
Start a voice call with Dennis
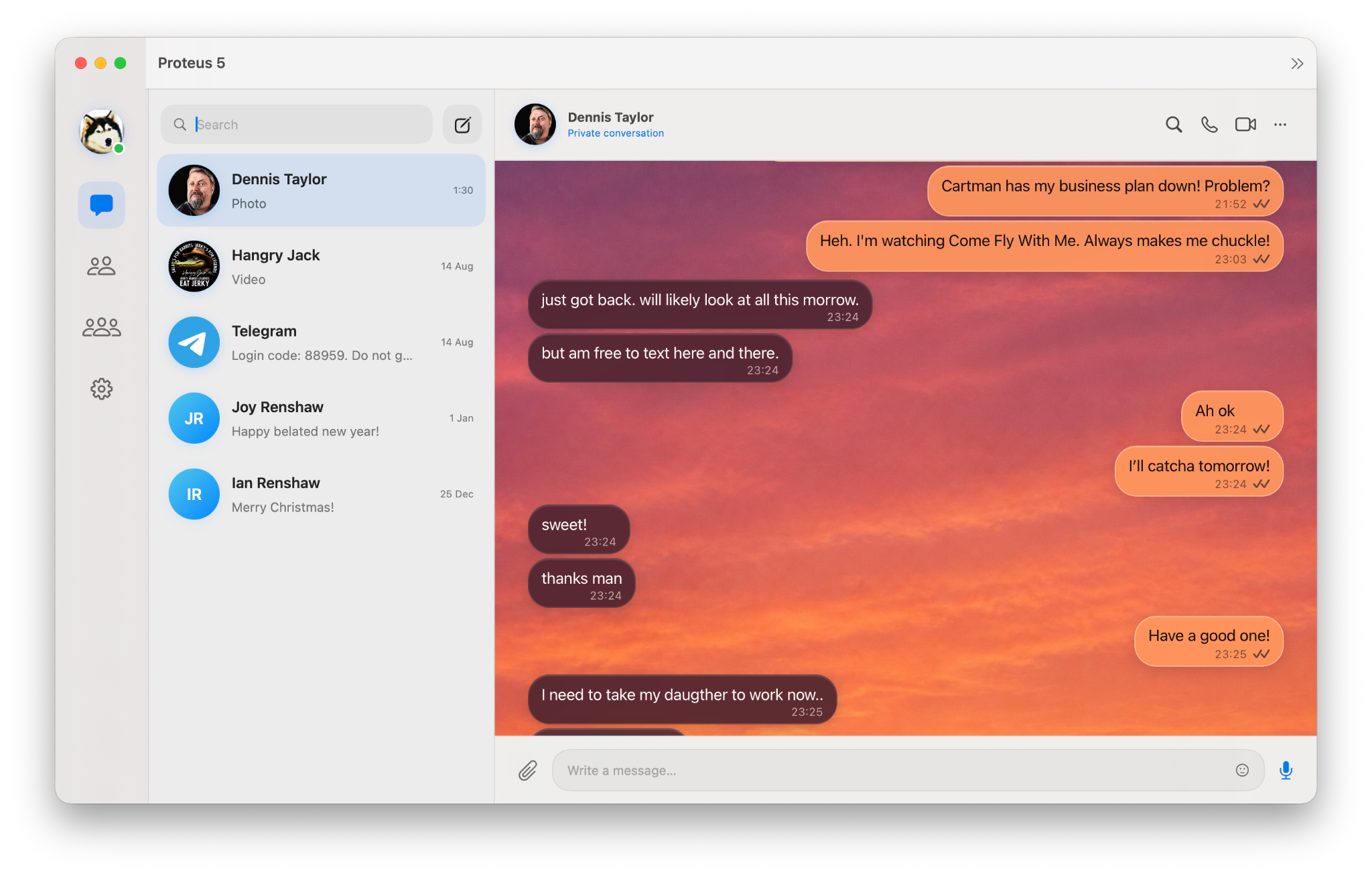tap(1209, 125)
